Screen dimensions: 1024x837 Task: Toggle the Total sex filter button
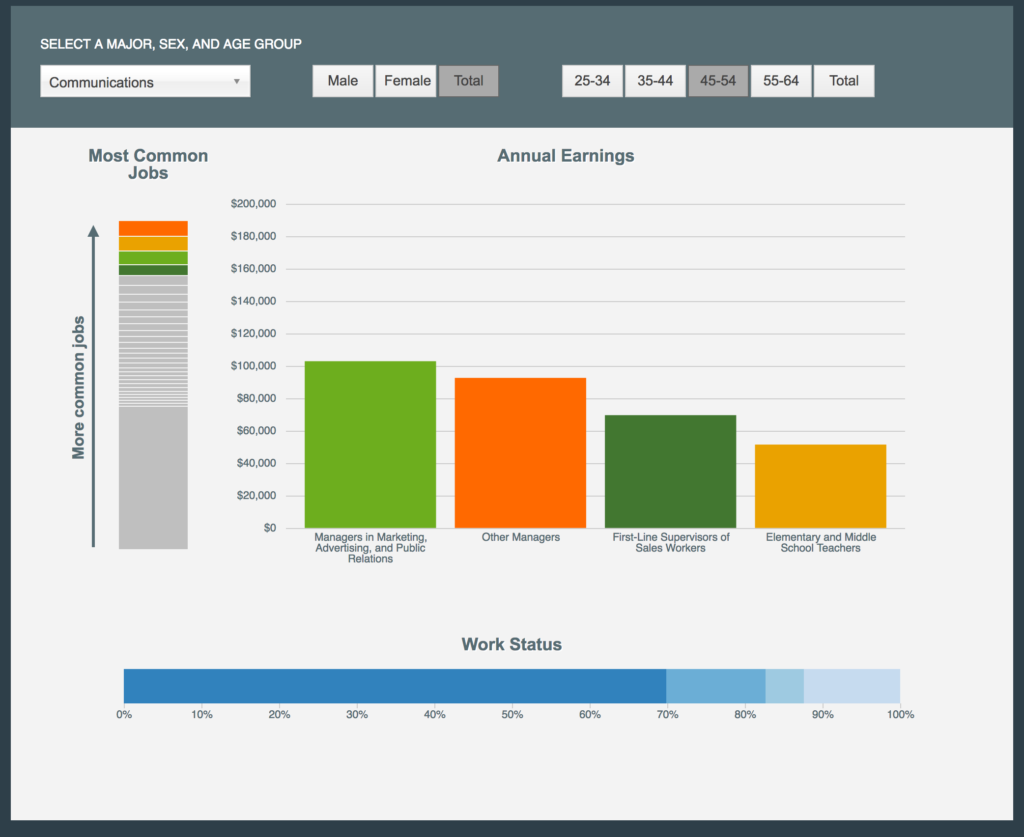tap(468, 81)
